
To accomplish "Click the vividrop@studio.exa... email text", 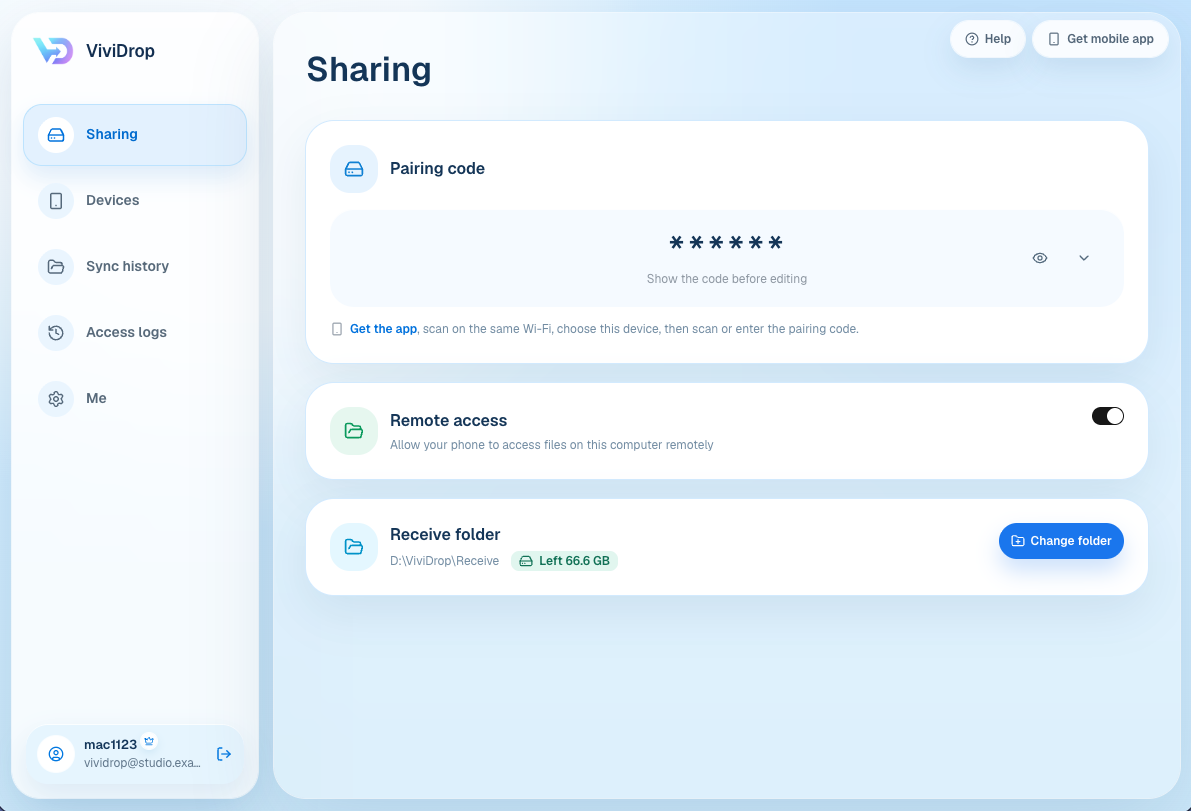I will click(x=143, y=763).
